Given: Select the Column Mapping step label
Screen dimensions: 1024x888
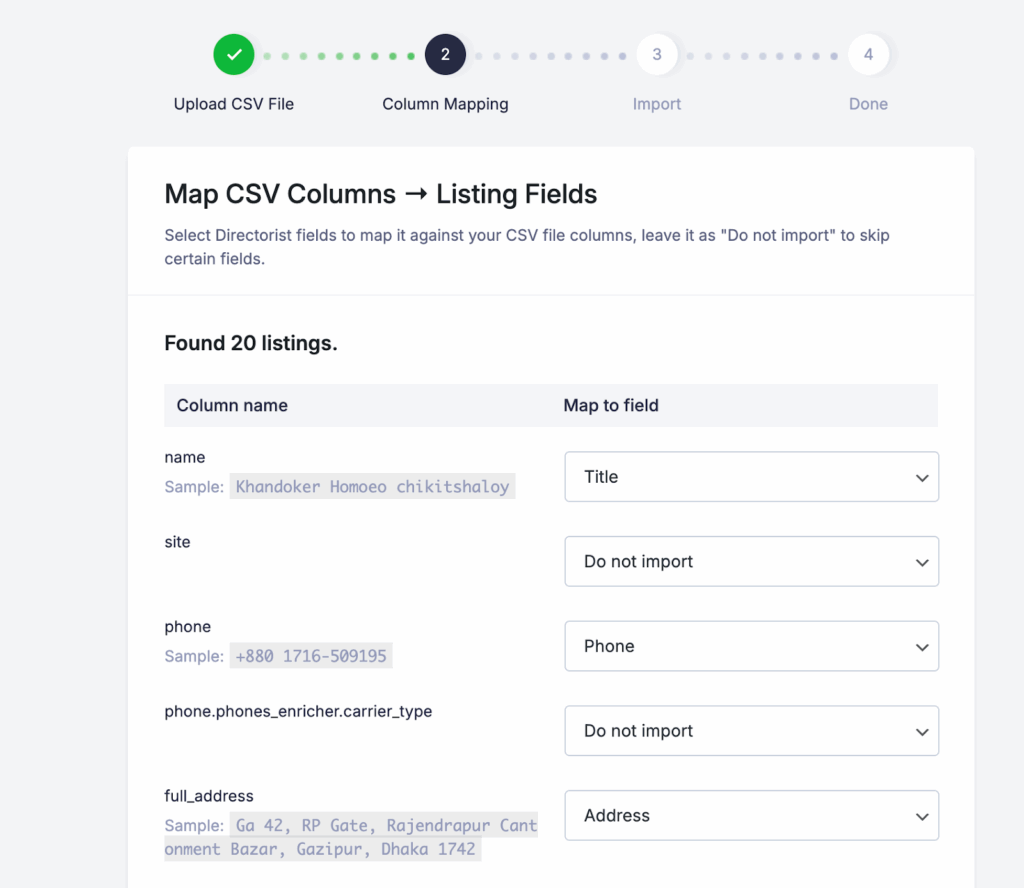Looking at the screenshot, I should 445,104.
